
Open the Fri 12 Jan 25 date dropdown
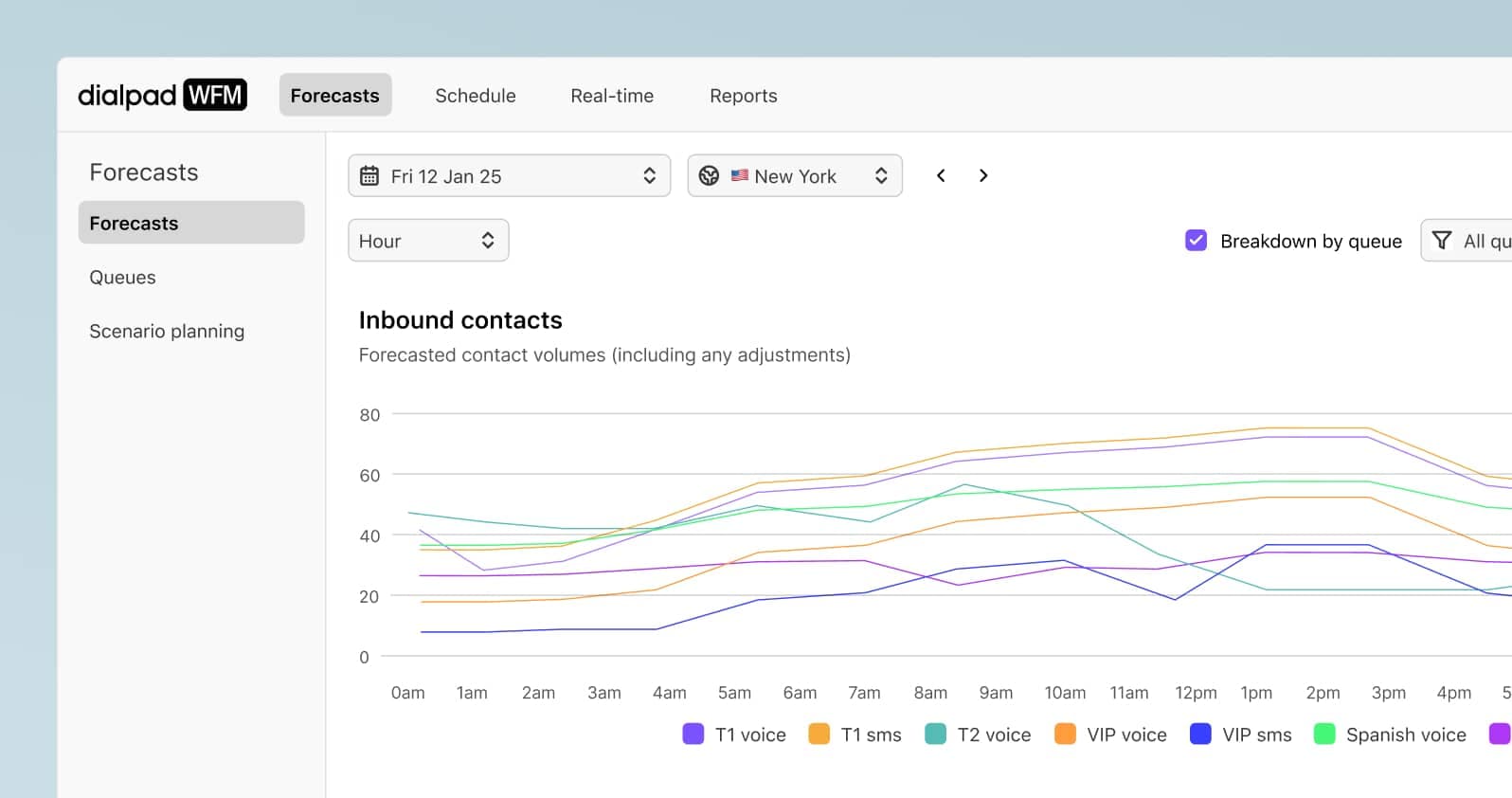pos(509,176)
